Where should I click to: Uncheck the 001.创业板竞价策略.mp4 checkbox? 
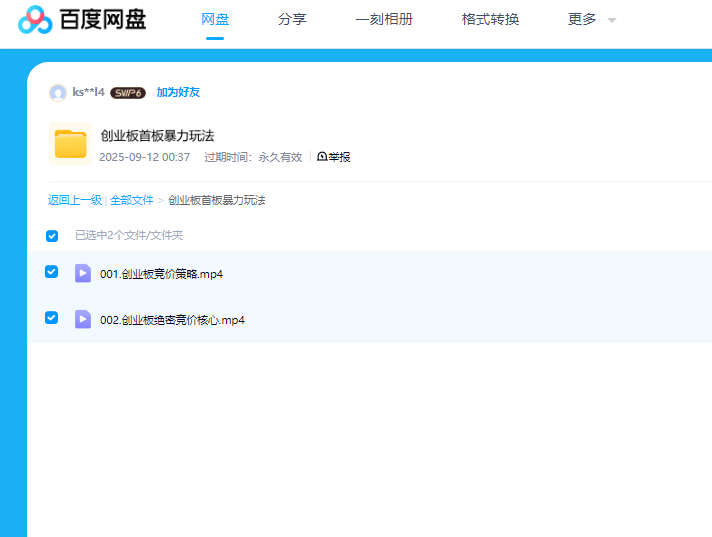tap(52, 272)
